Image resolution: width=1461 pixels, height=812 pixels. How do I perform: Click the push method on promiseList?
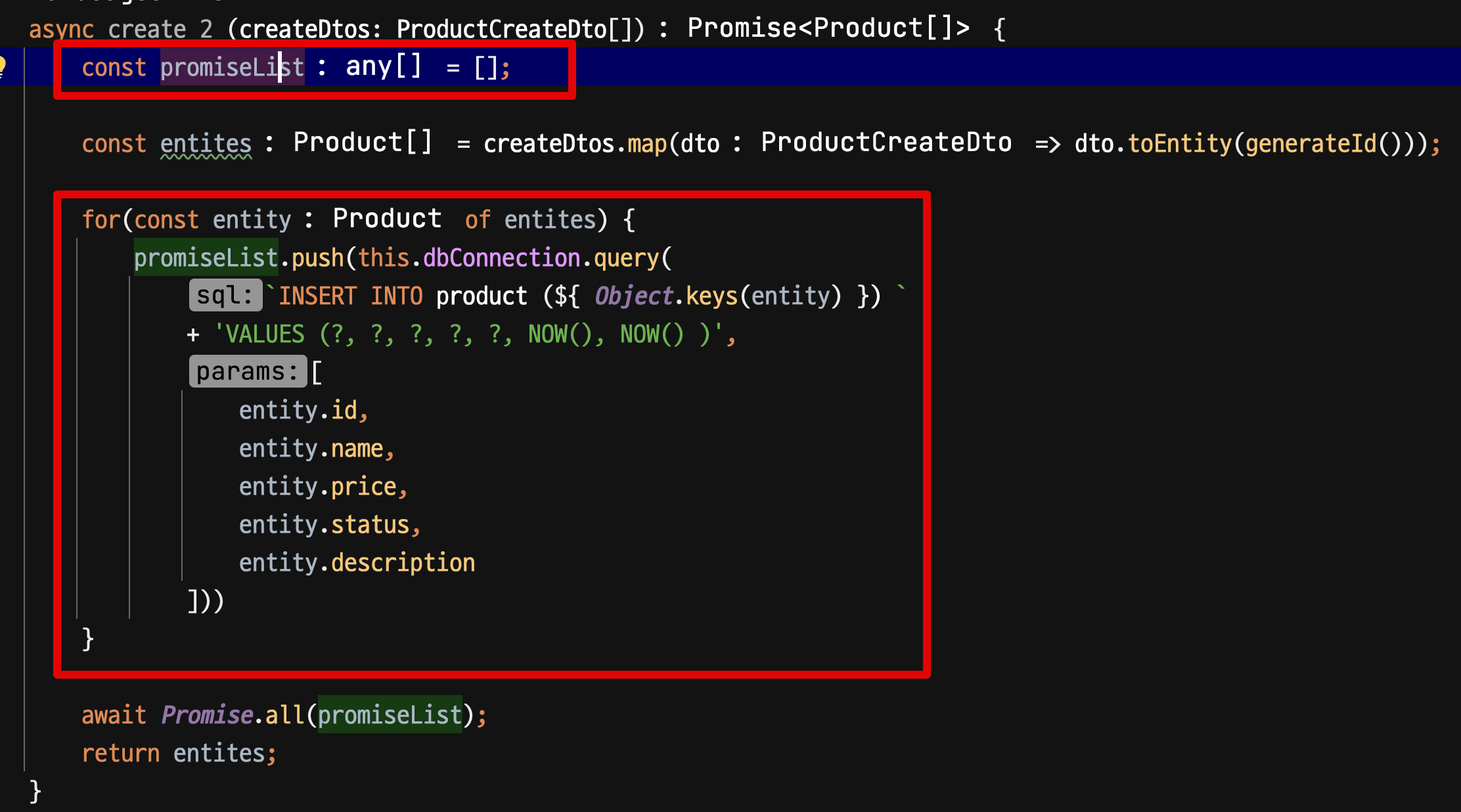(x=317, y=258)
